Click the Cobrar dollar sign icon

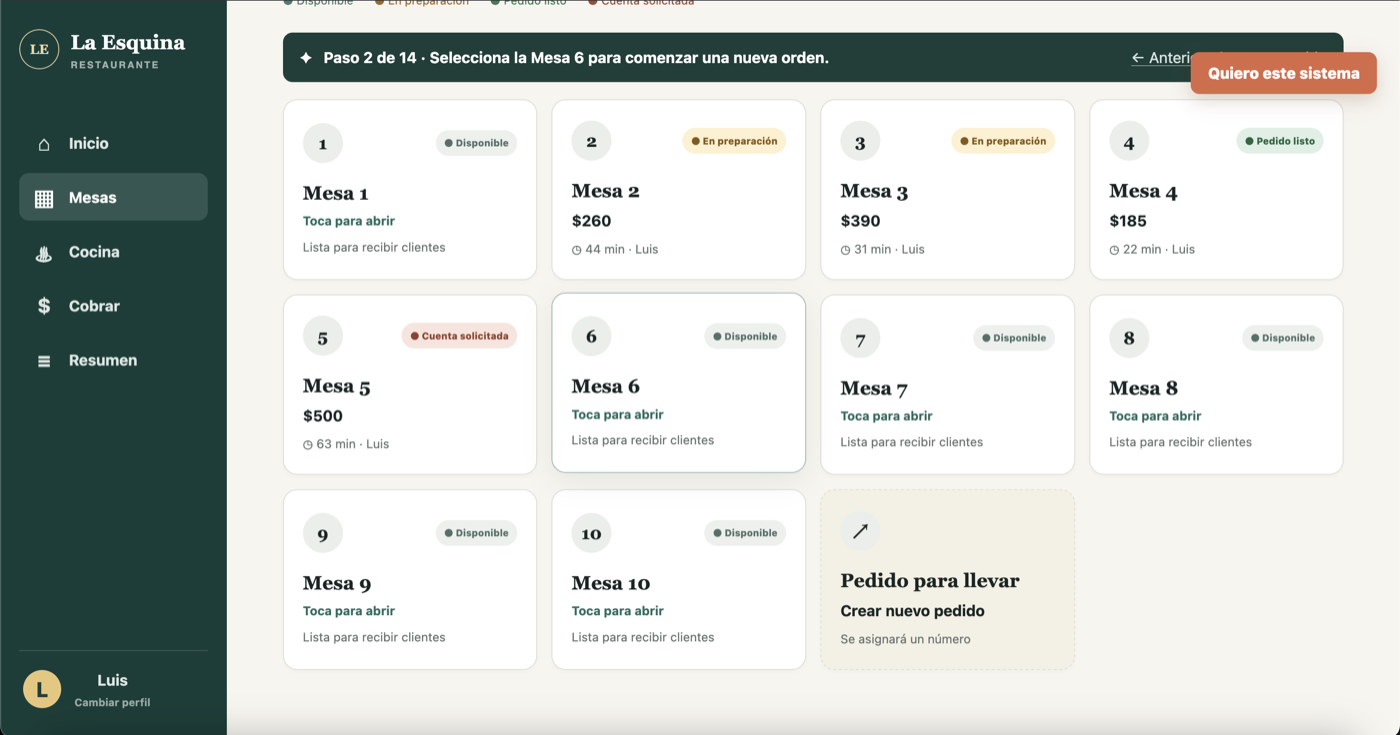(x=44, y=307)
